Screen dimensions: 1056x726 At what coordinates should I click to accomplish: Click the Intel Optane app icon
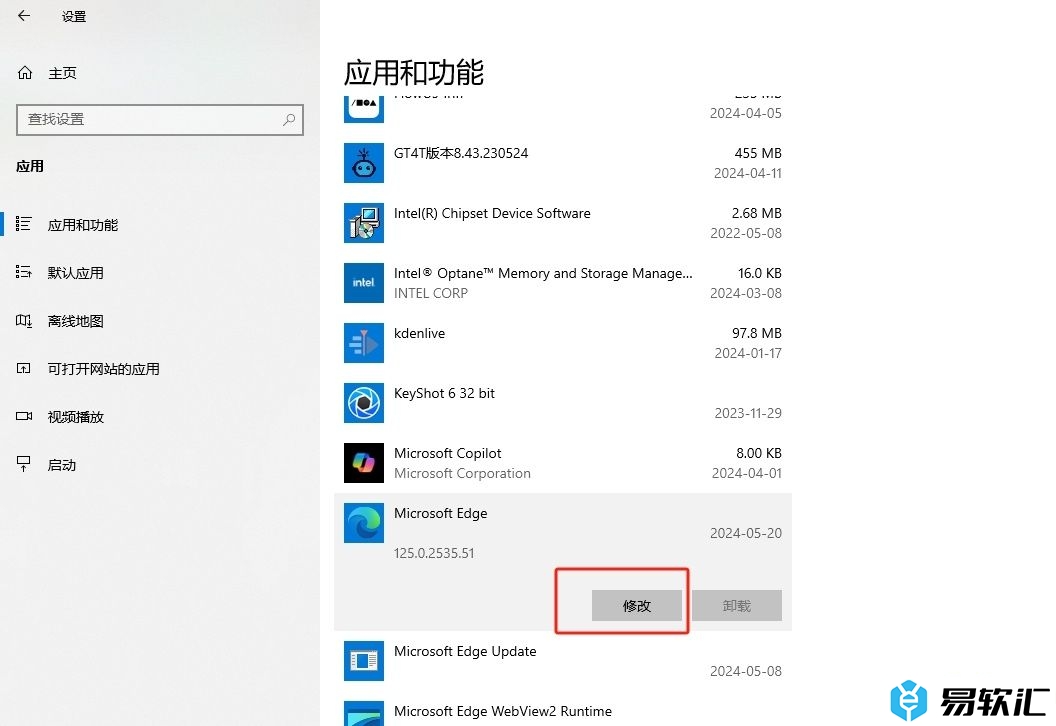tap(364, 283)
